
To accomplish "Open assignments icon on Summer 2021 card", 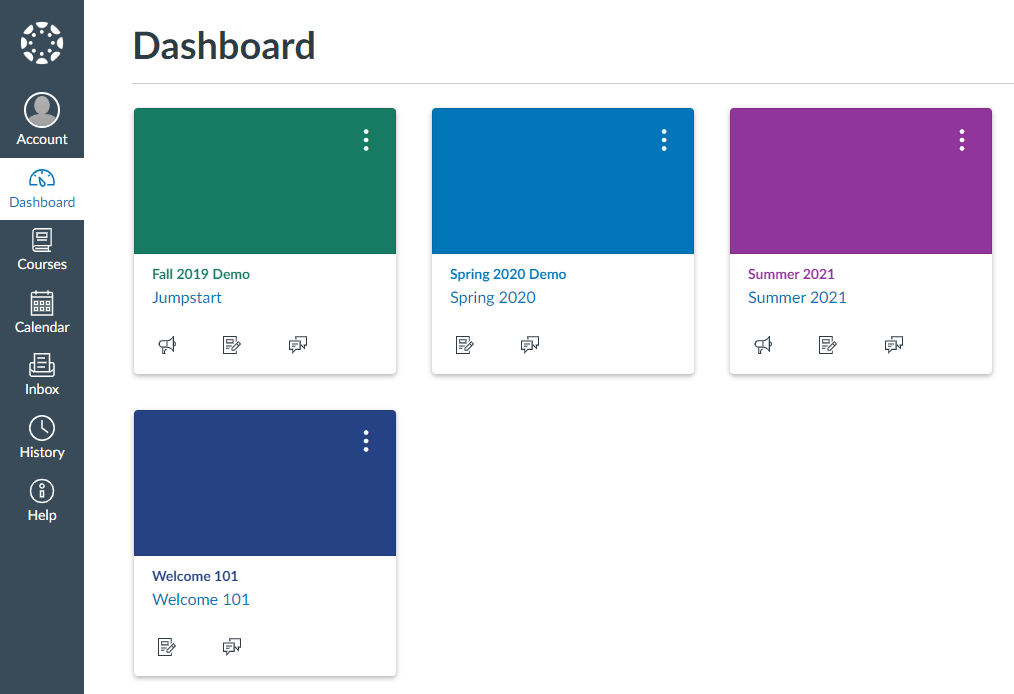I will [x=828, y=345].
